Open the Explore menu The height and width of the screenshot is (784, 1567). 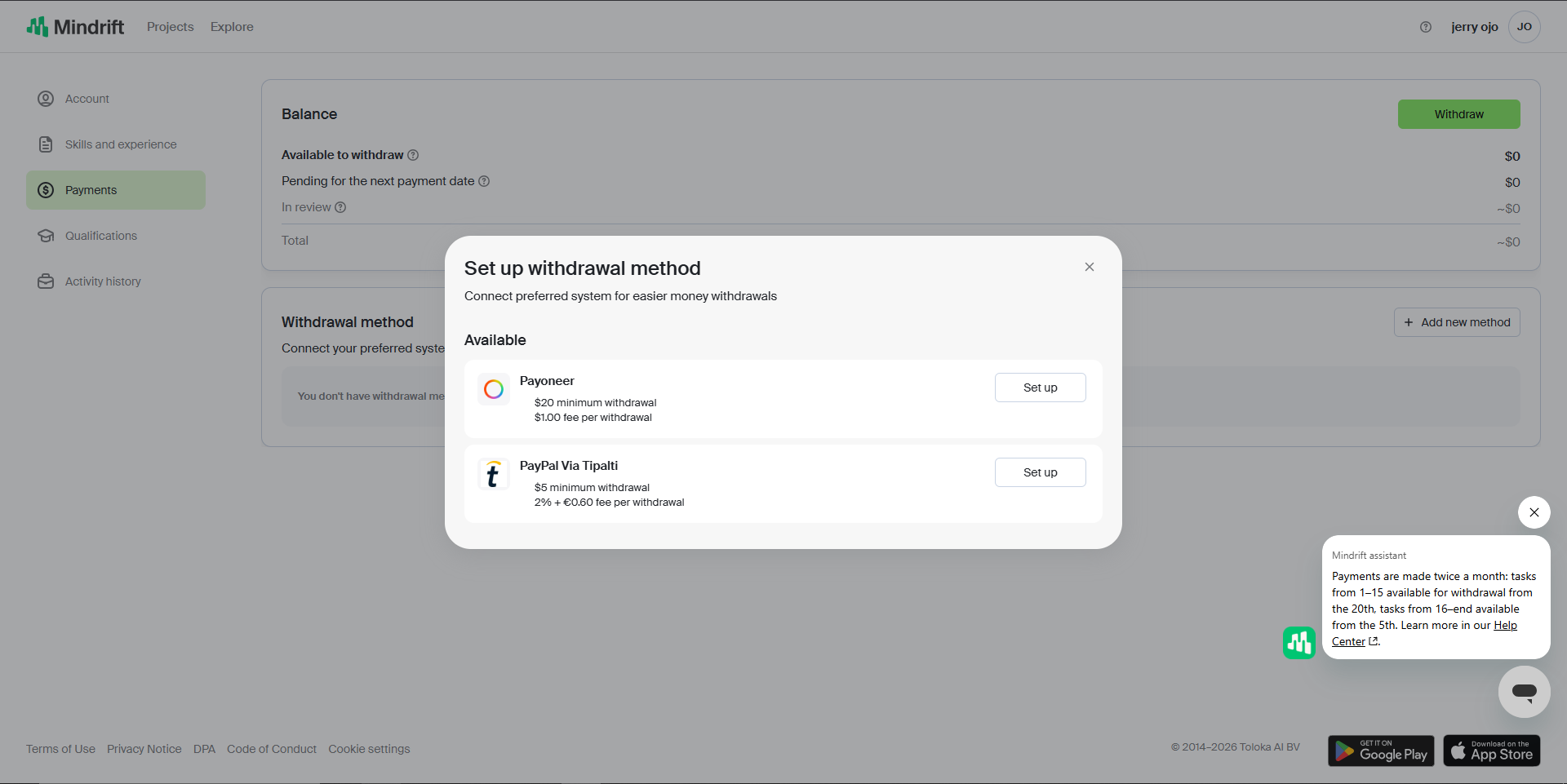pos(232,27)
